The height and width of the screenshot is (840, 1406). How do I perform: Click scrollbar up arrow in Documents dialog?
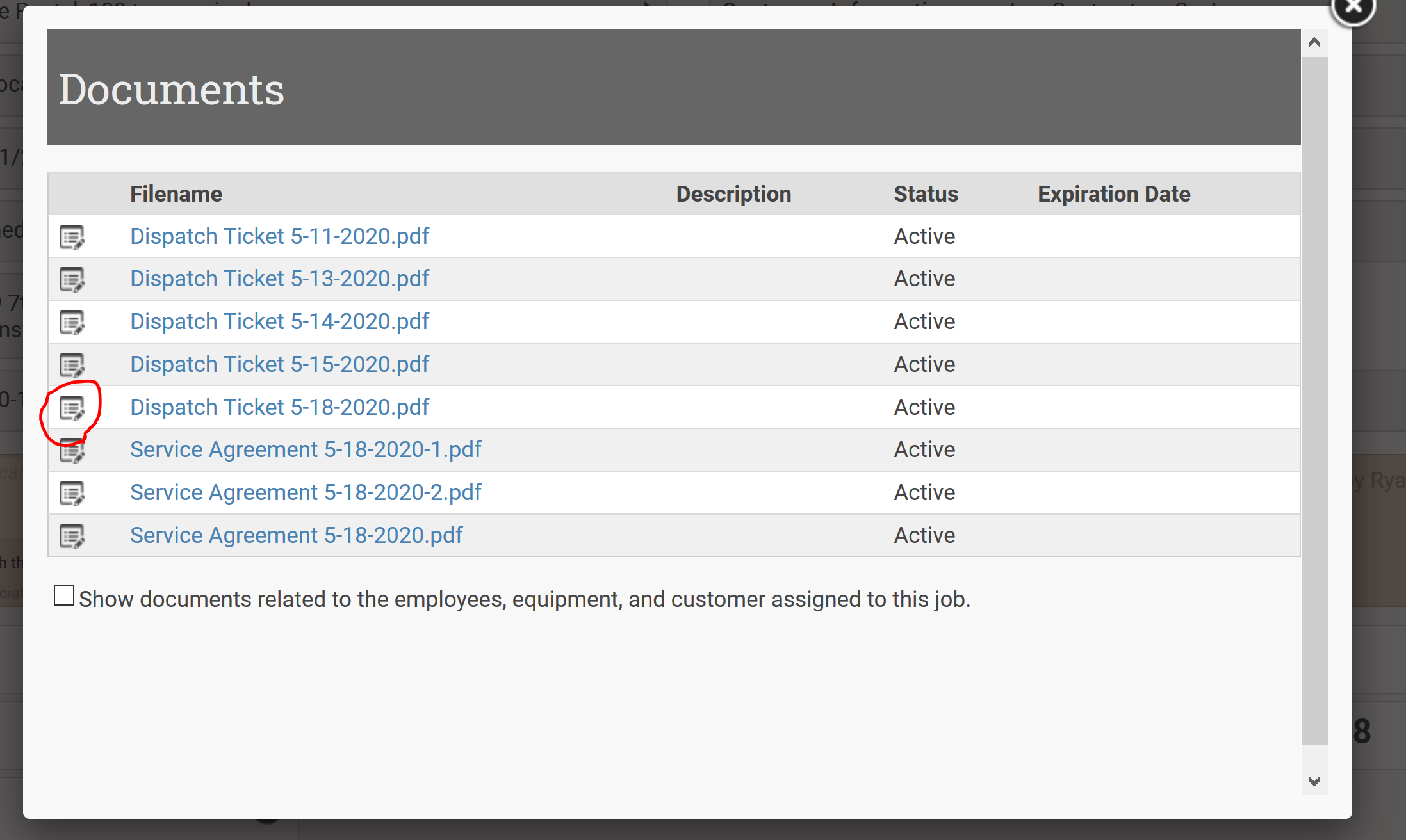pyautogui.click(x=1314, y=43)
